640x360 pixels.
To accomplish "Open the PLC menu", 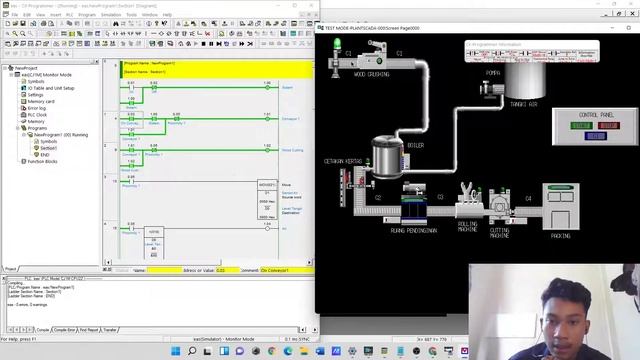I will click(70, 15).
